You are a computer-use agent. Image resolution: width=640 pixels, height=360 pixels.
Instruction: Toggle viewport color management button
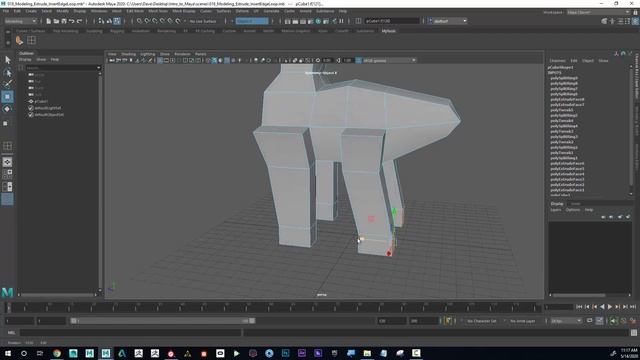pyautogui.click(x=358, y=60)
